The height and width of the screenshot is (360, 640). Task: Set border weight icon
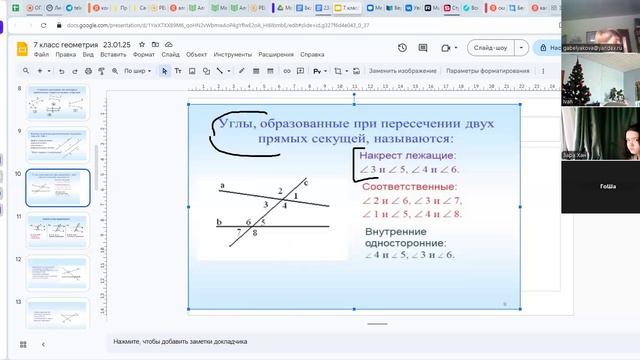point(256,71)
